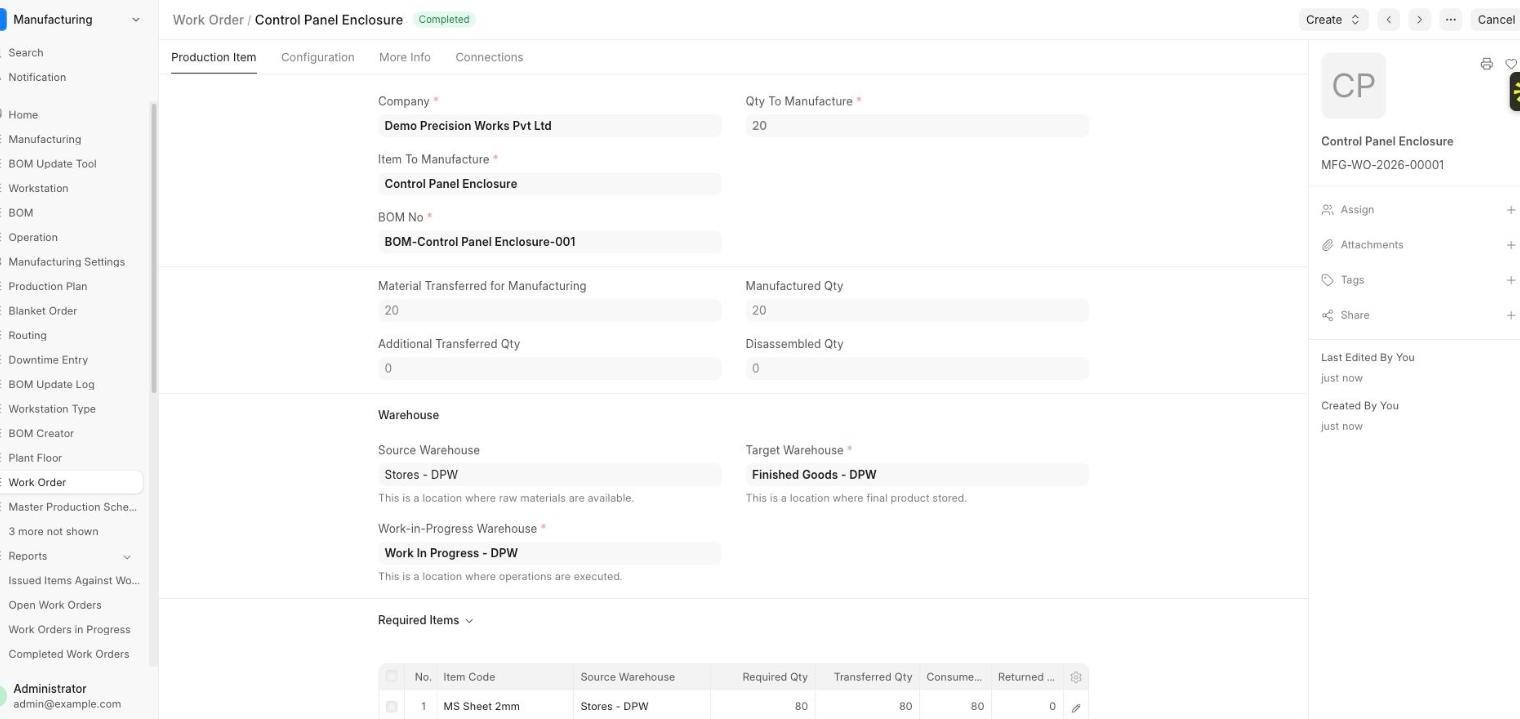The image size is (1520, 719).
Task: Click the Tags label icon
Action: 1328,280
